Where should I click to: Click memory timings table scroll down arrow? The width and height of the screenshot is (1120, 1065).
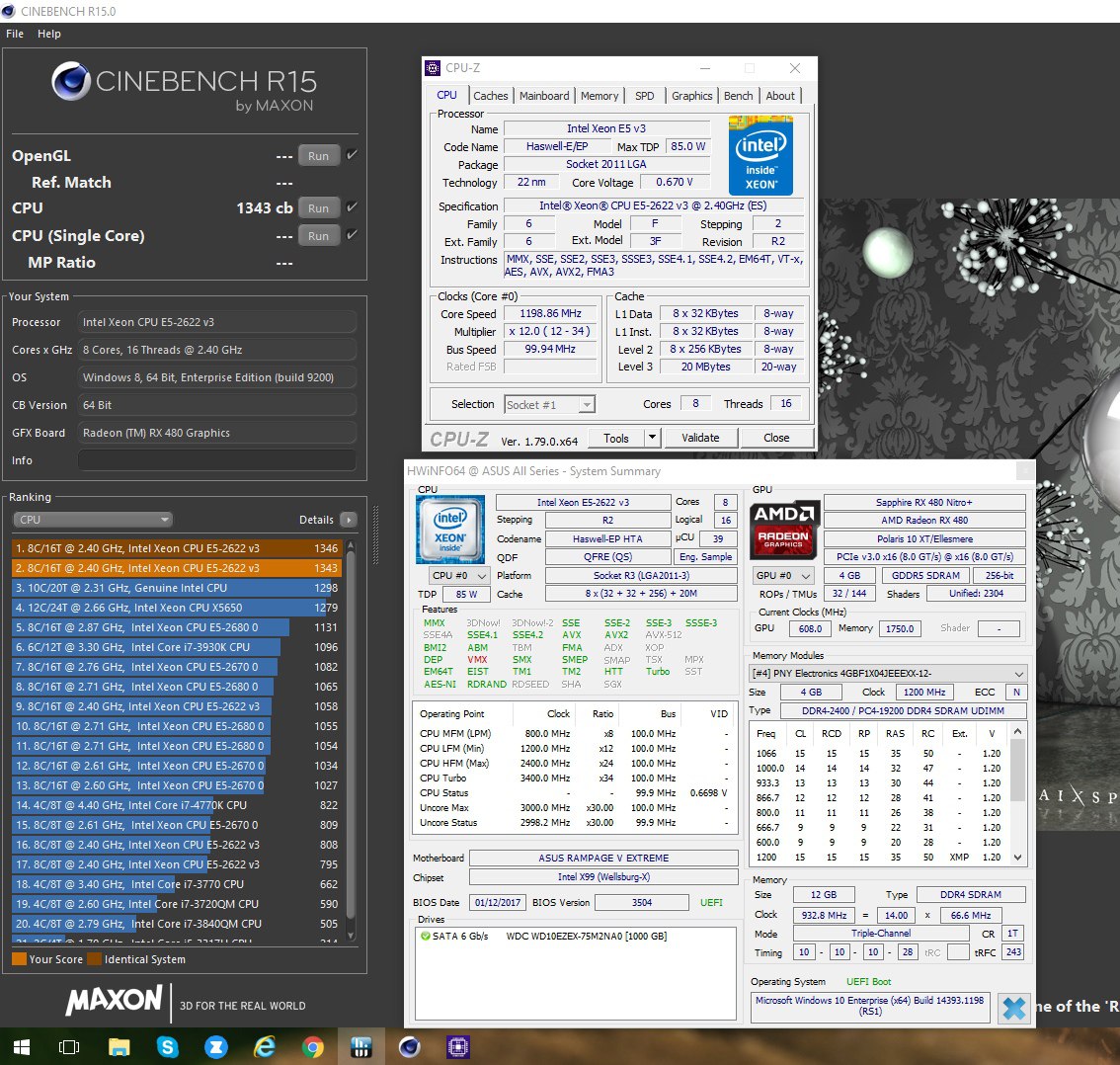[1018, 857]
